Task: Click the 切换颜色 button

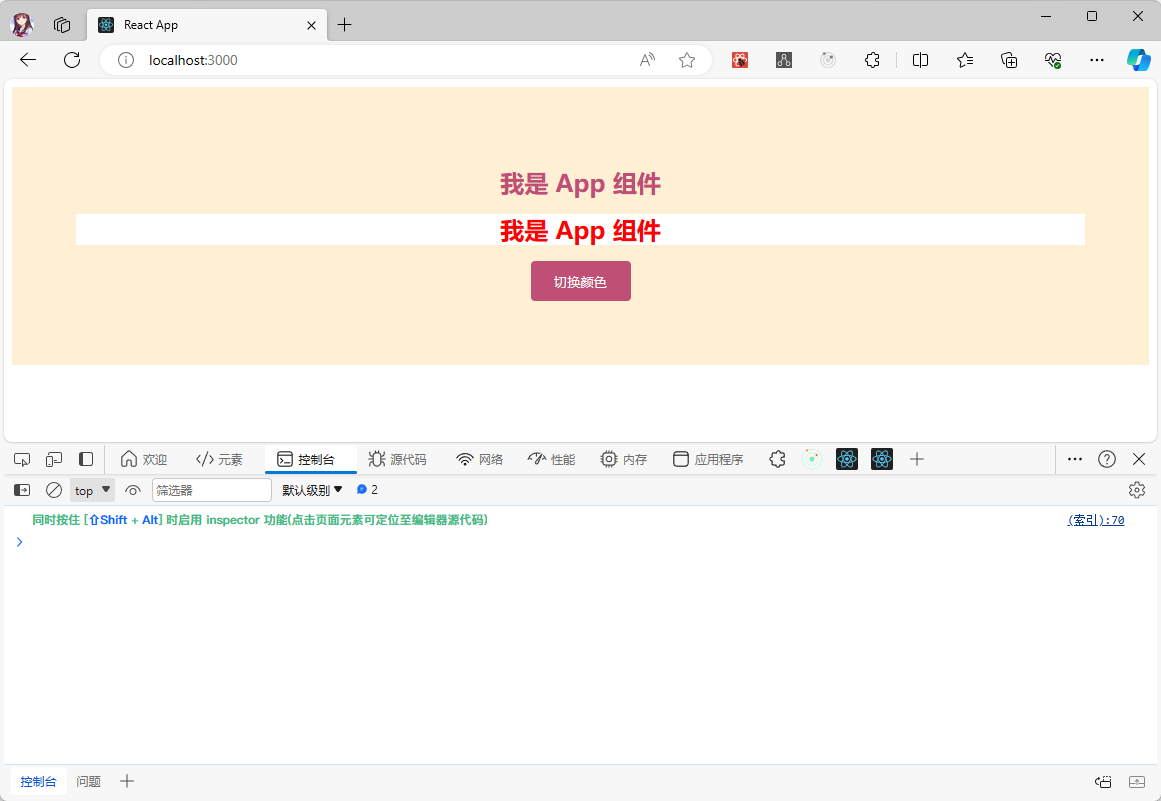Action: click(x=580, y=281)
